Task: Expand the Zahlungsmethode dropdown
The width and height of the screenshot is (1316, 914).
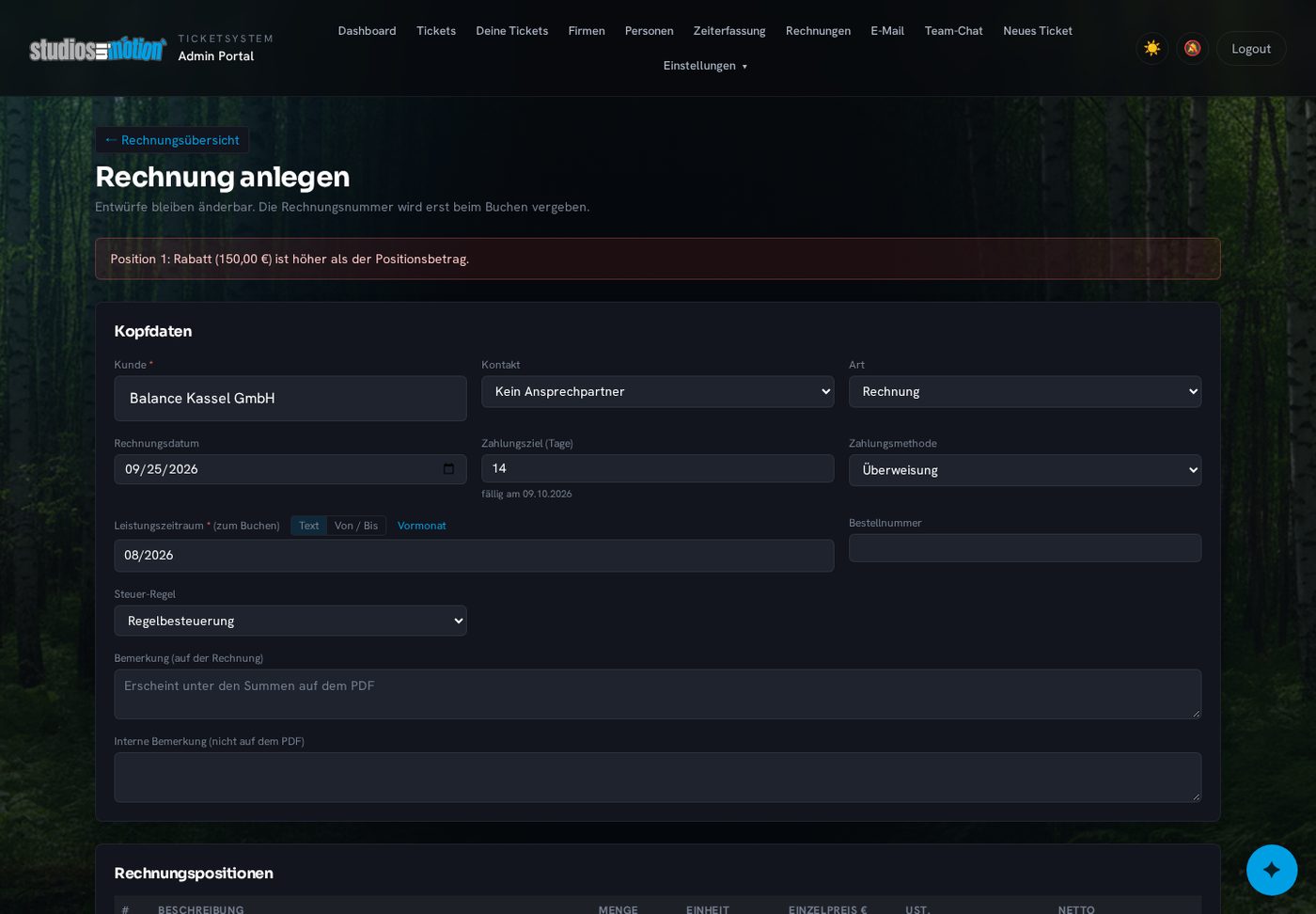Action: 1025,470
